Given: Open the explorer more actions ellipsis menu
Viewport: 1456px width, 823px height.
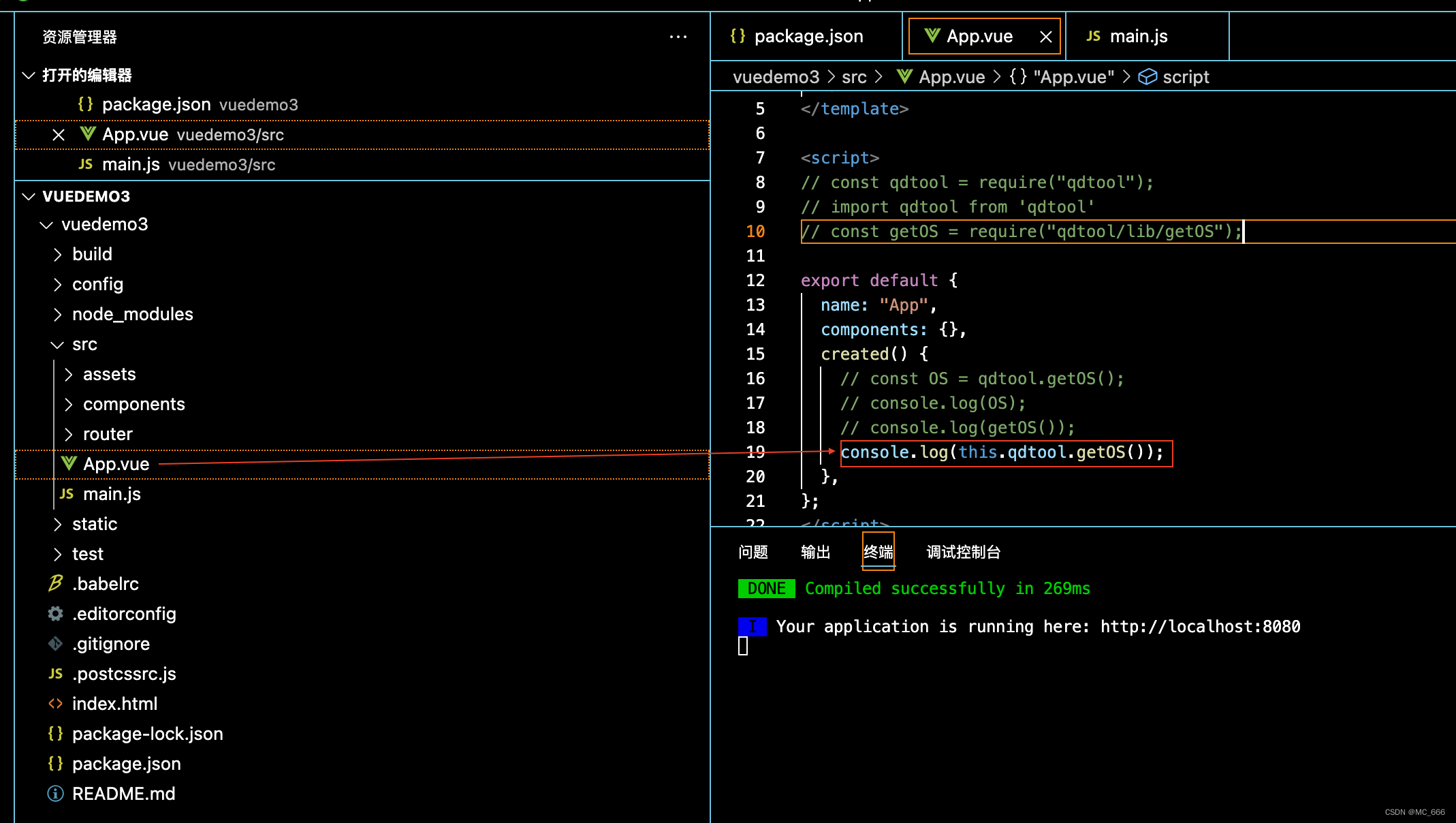Looking at the screenshot, I should (x=678, y=37).
